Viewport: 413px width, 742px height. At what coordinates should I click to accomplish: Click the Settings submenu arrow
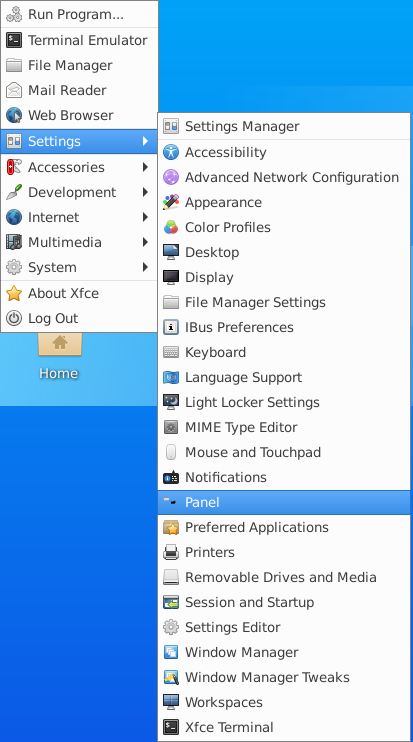pyautogui.click(x=145, y=141)
